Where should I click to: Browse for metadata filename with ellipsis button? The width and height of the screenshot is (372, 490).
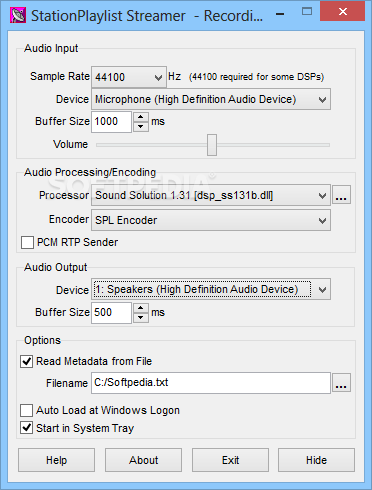(341, 383)
